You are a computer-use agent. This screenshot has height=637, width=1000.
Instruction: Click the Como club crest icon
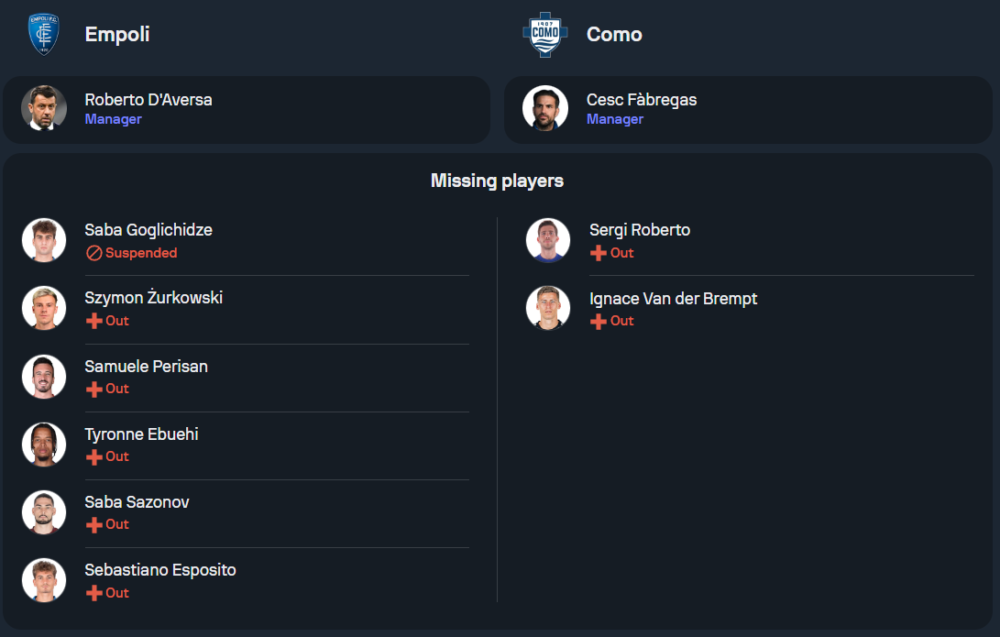[545, 34]
